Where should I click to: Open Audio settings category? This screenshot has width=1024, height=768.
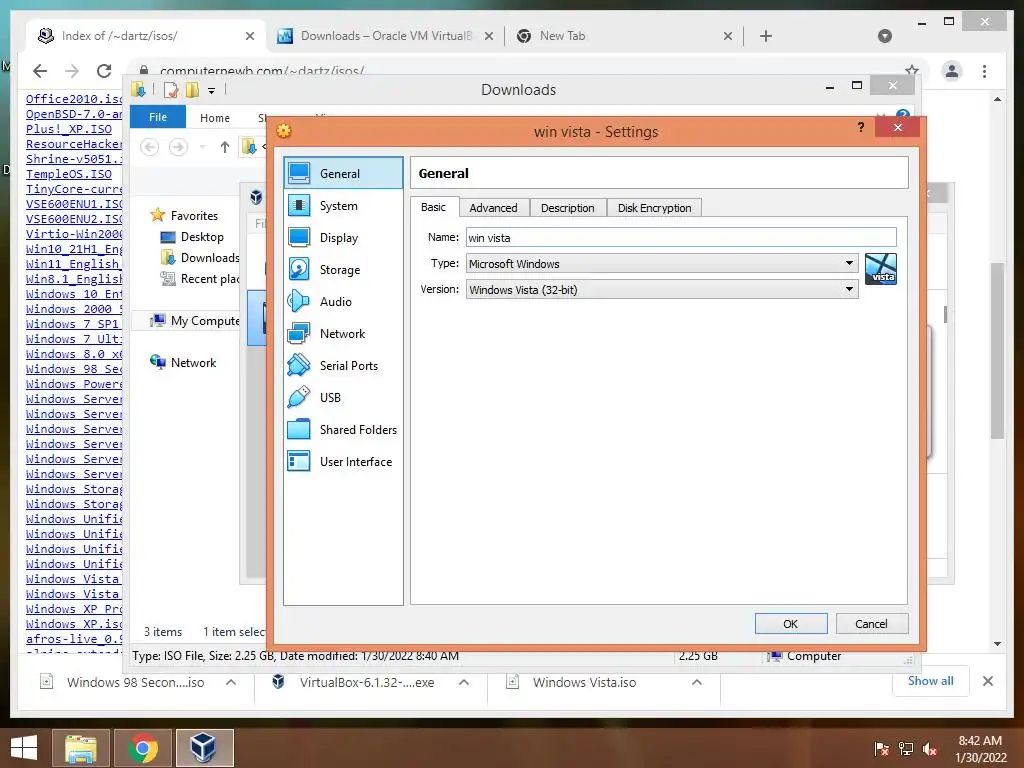click(344, 302)
